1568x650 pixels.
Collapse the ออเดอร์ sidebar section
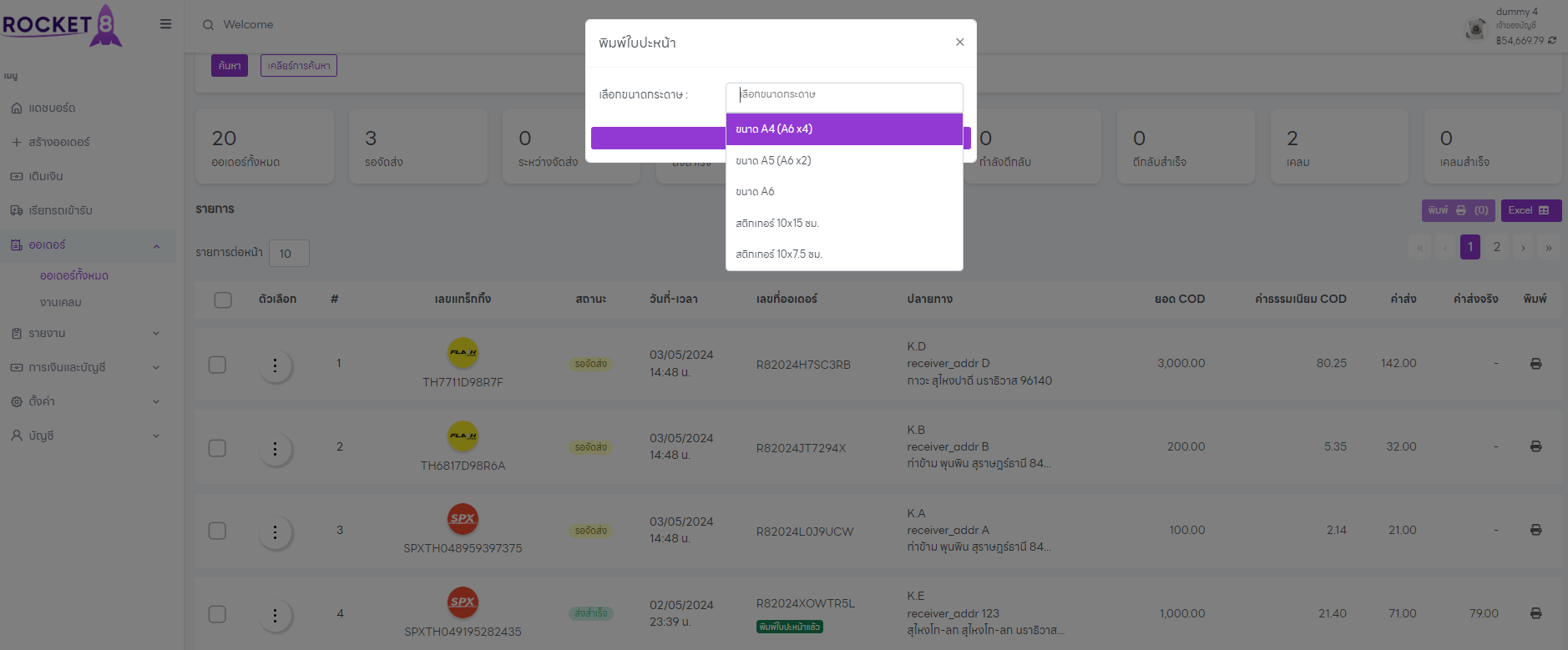(88, 245)
